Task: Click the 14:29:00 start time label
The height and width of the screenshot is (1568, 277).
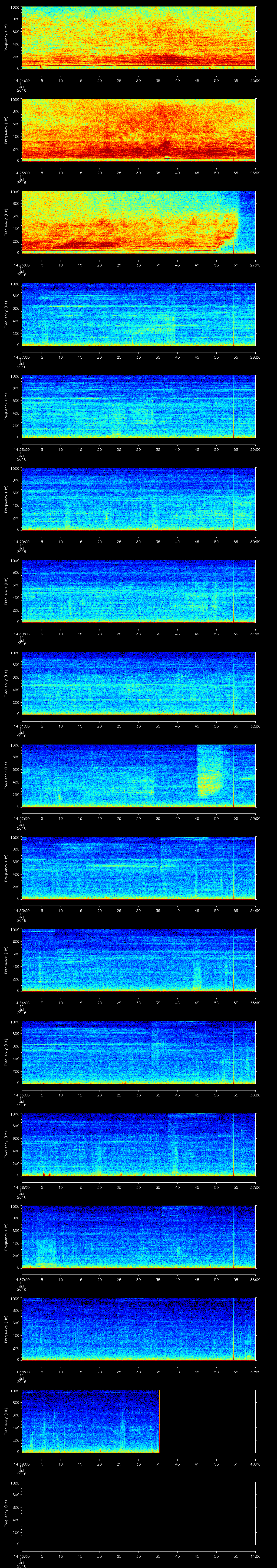Action: pyautogui.click(x=21, y=542)
